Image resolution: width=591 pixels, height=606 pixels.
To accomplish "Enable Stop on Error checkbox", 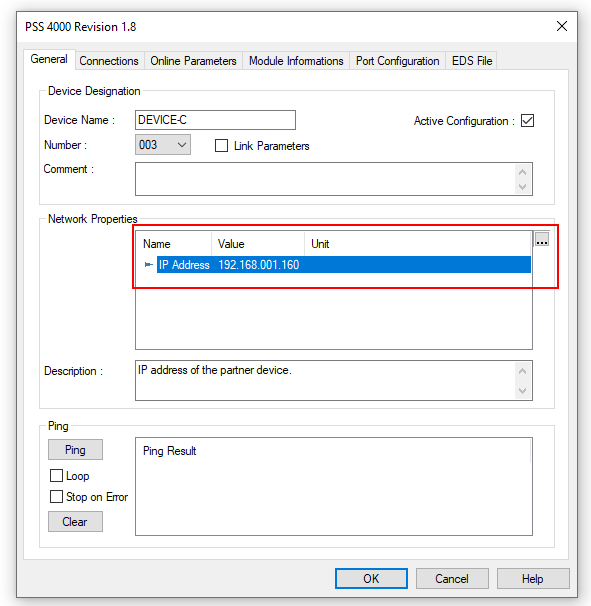I will click(x=56, y=497).
